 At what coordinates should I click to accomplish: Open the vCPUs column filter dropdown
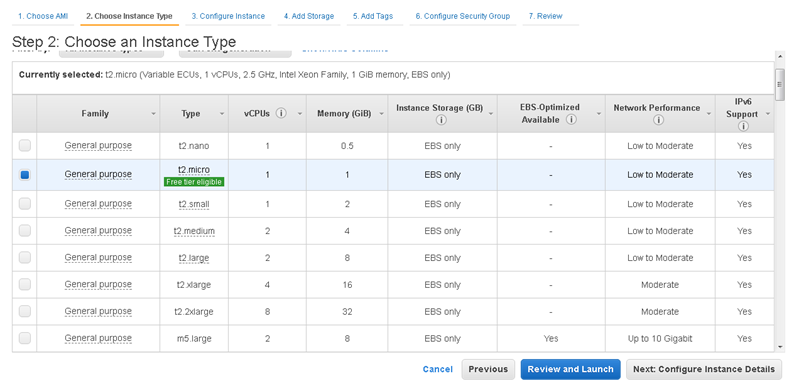[x=300, y=114]
